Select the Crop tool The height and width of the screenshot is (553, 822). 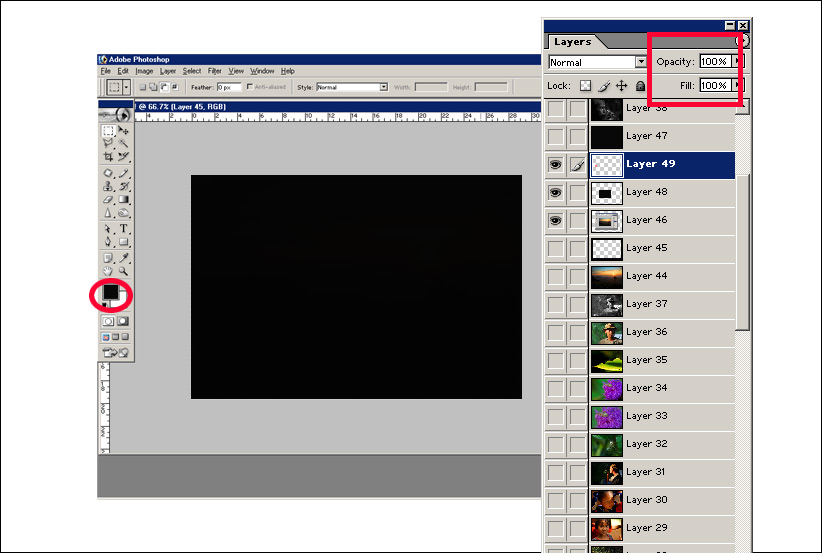coord(108,158)
